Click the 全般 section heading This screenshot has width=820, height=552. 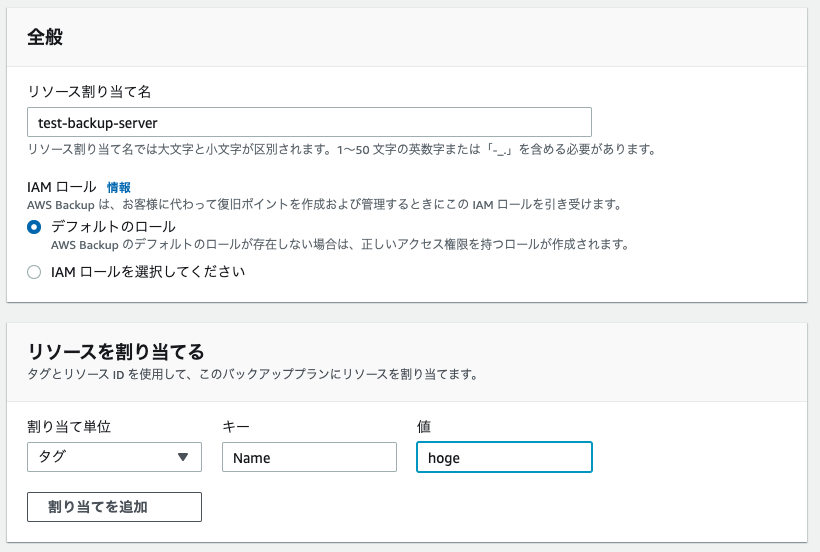tap(45, 37)
